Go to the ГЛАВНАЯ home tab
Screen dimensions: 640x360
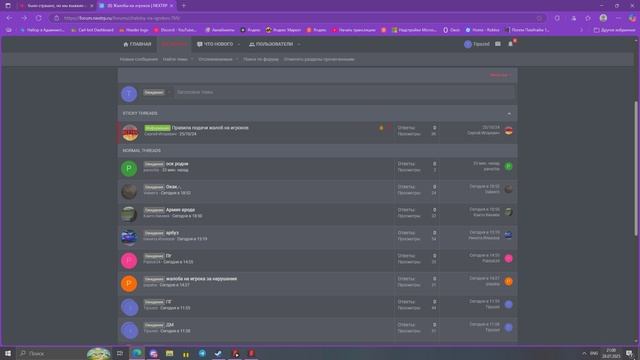137,44
